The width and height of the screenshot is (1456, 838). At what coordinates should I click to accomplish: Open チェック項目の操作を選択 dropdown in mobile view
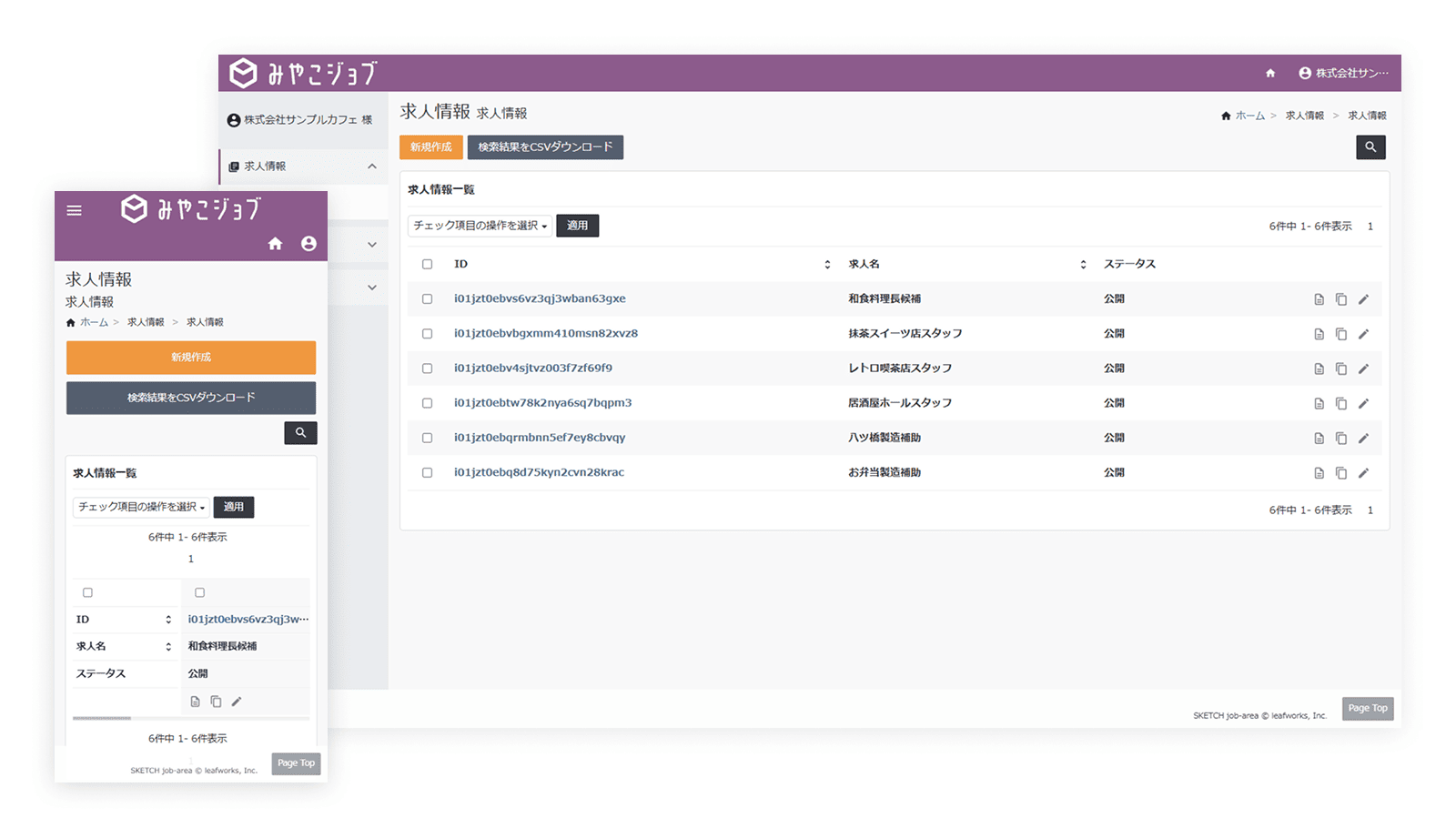(x=141, y=507)
